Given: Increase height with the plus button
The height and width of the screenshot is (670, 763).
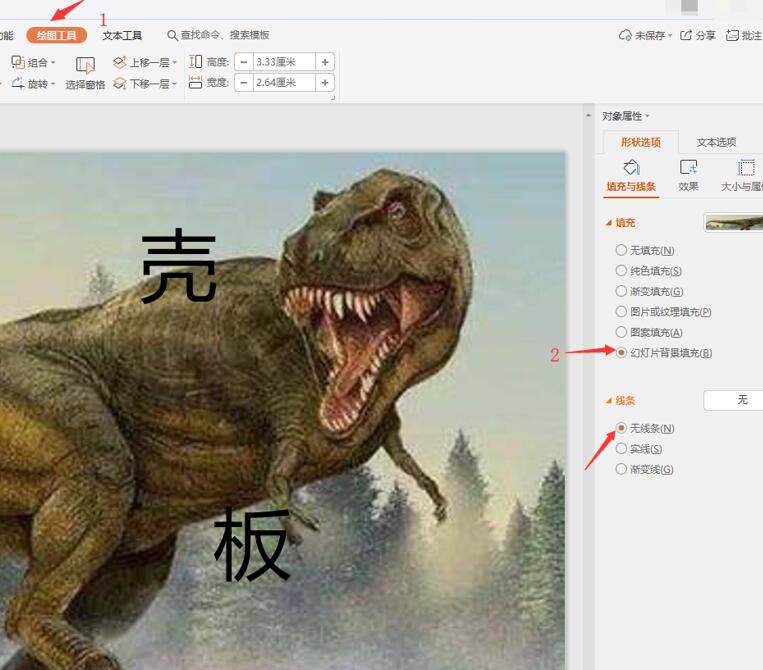Looking at the screenshot, I should coord(325,62).
